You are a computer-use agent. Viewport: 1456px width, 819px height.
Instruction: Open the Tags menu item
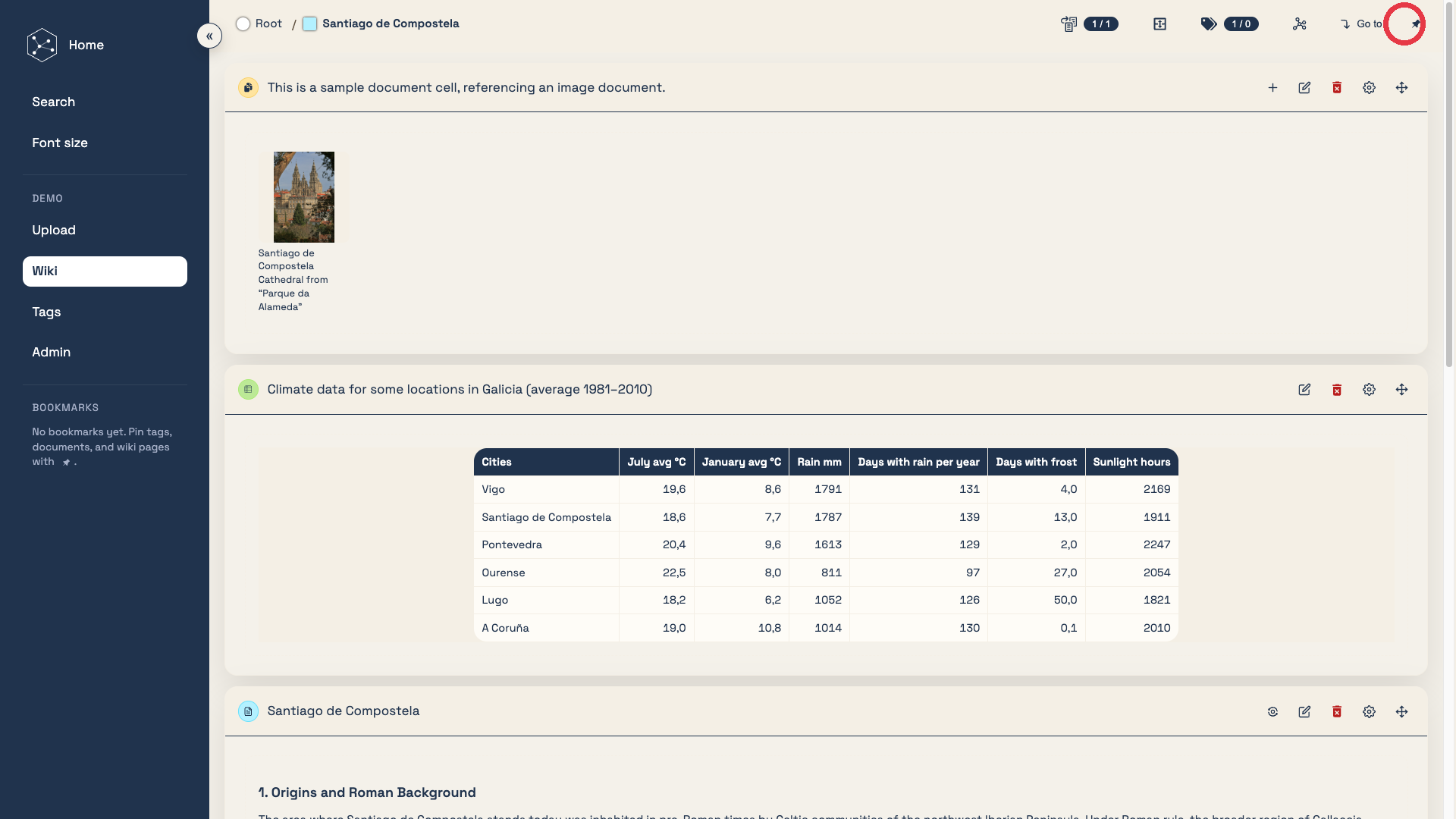[x=46, y=312]
